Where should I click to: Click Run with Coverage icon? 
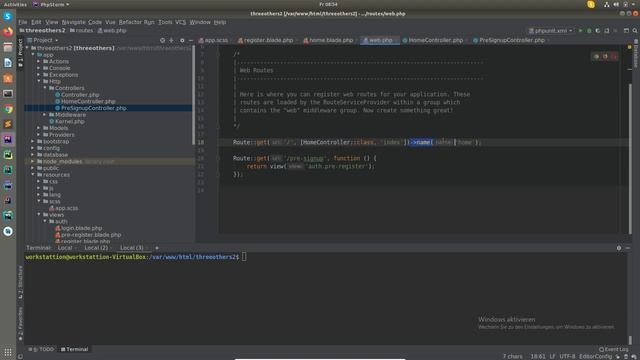click(598, 31)
